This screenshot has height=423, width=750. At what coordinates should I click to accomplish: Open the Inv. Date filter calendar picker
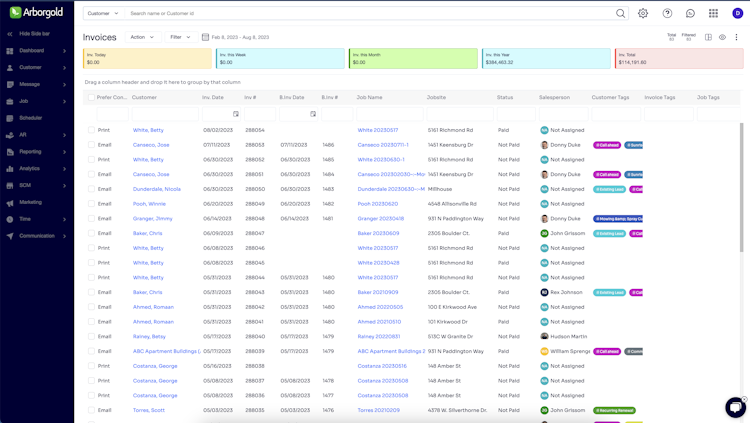tap(236, 114)
